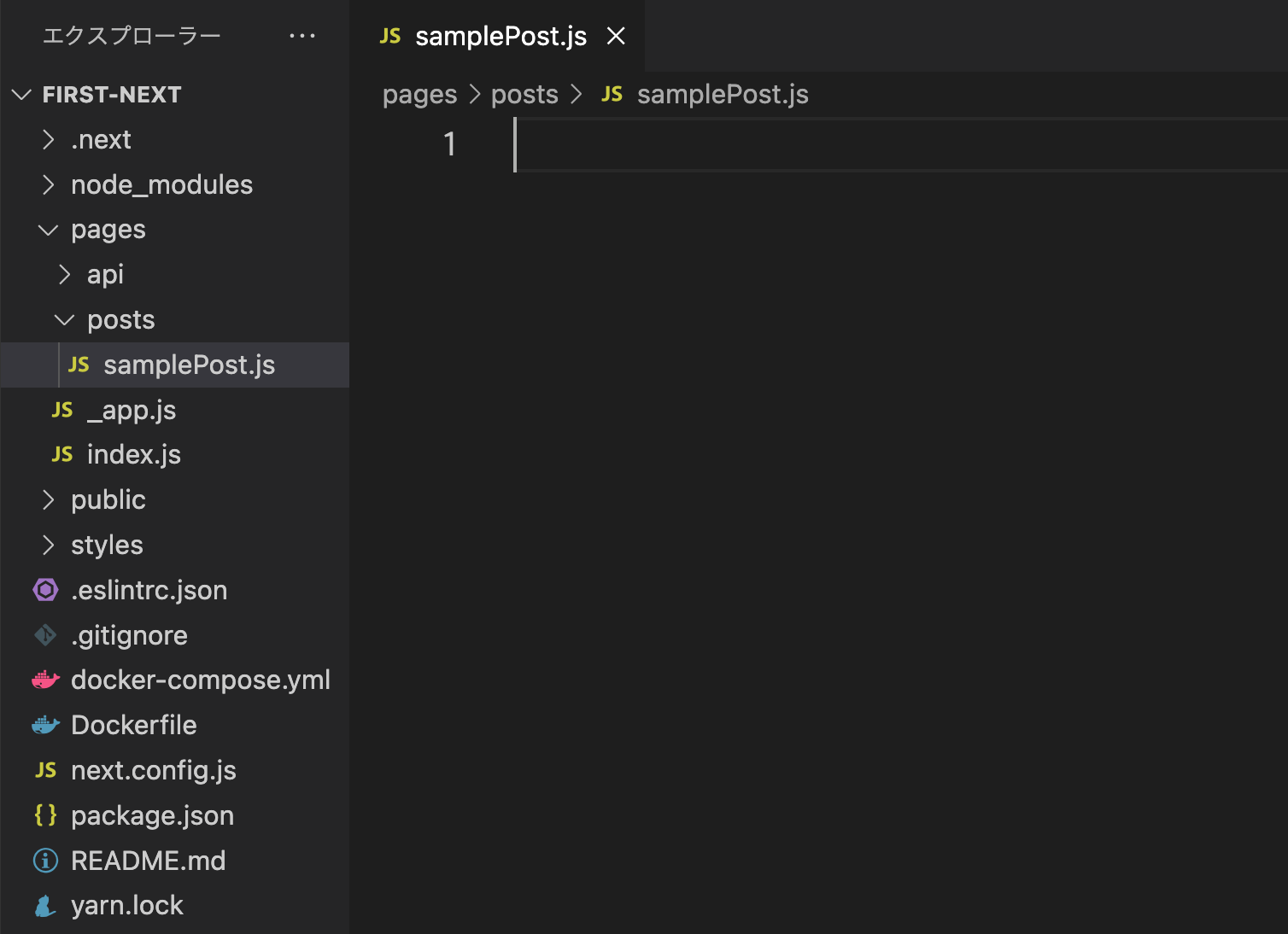The width and height of the screenshot is (1288, 934).
Task: Click the blue Docker whale icon for Dockerfile
Action: [x=45, y=726]
